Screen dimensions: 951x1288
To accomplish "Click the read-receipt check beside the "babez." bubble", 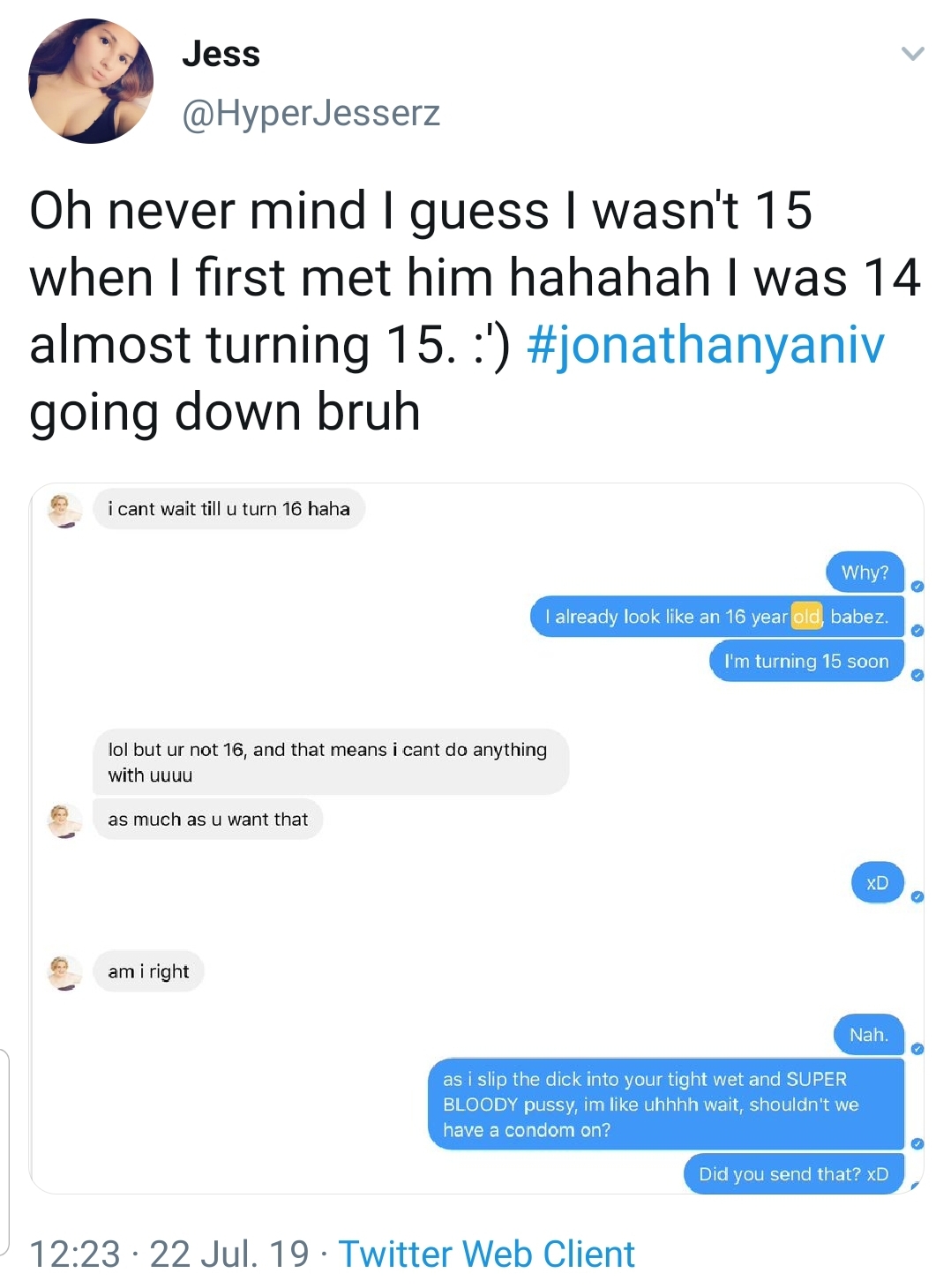I will tap(917, 631).
